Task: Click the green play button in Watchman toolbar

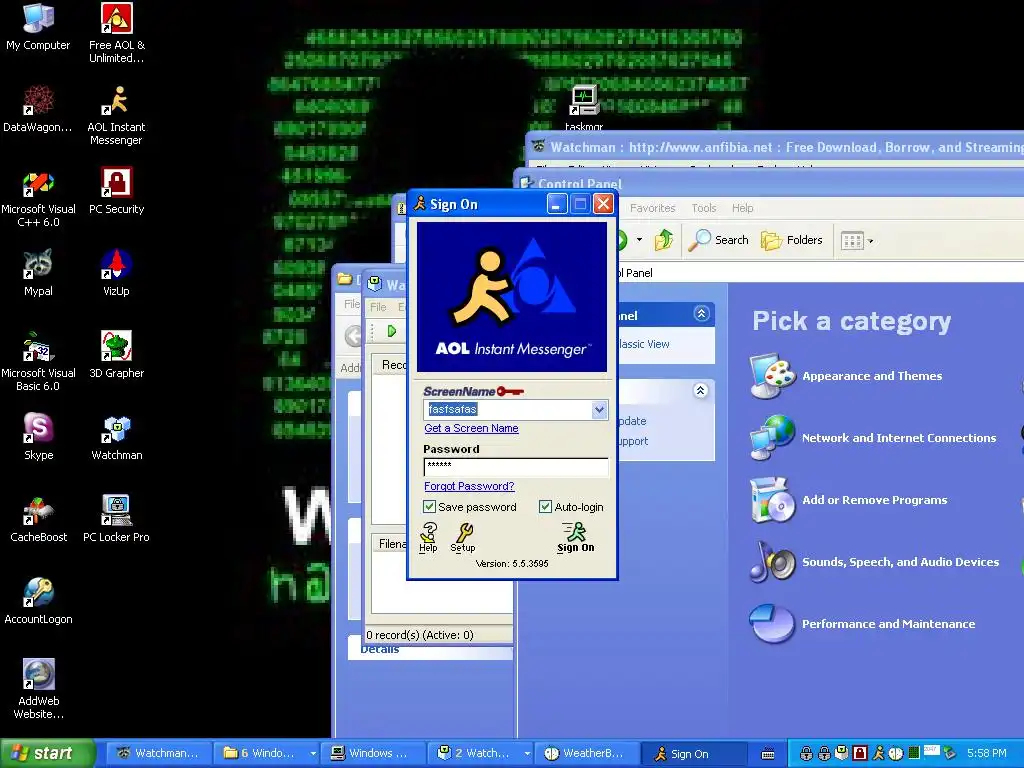Action: tap(392, 331)
